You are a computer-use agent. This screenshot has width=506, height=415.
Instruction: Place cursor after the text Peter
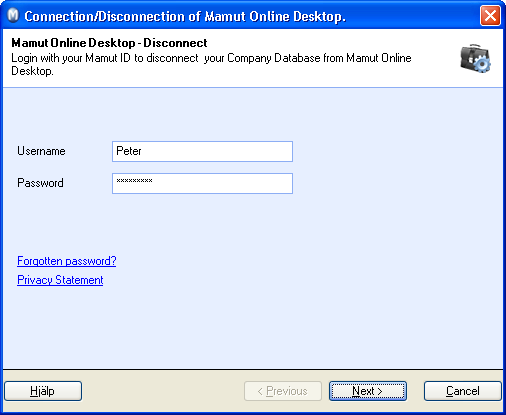[x=143, y=151]
